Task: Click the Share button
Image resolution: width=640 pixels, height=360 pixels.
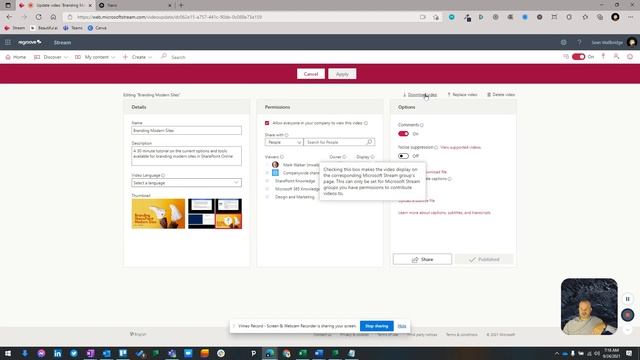Action: coord(422,259)
